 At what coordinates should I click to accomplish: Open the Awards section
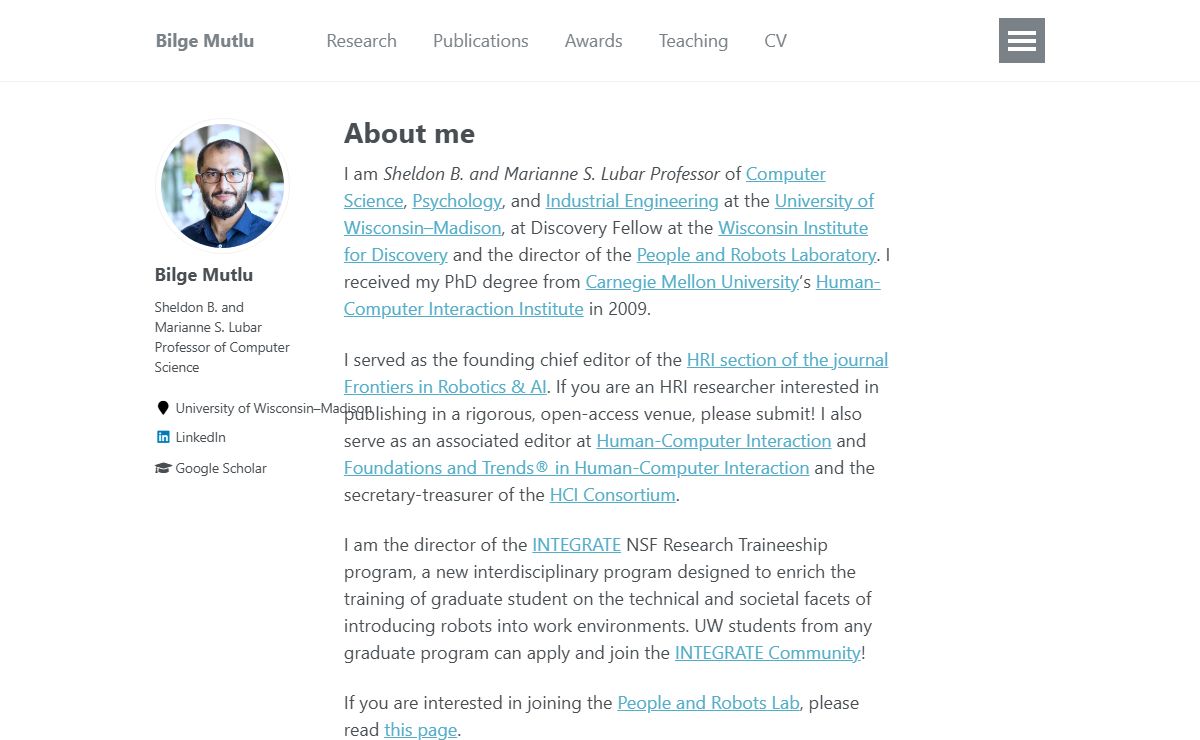tap(593, 41)
